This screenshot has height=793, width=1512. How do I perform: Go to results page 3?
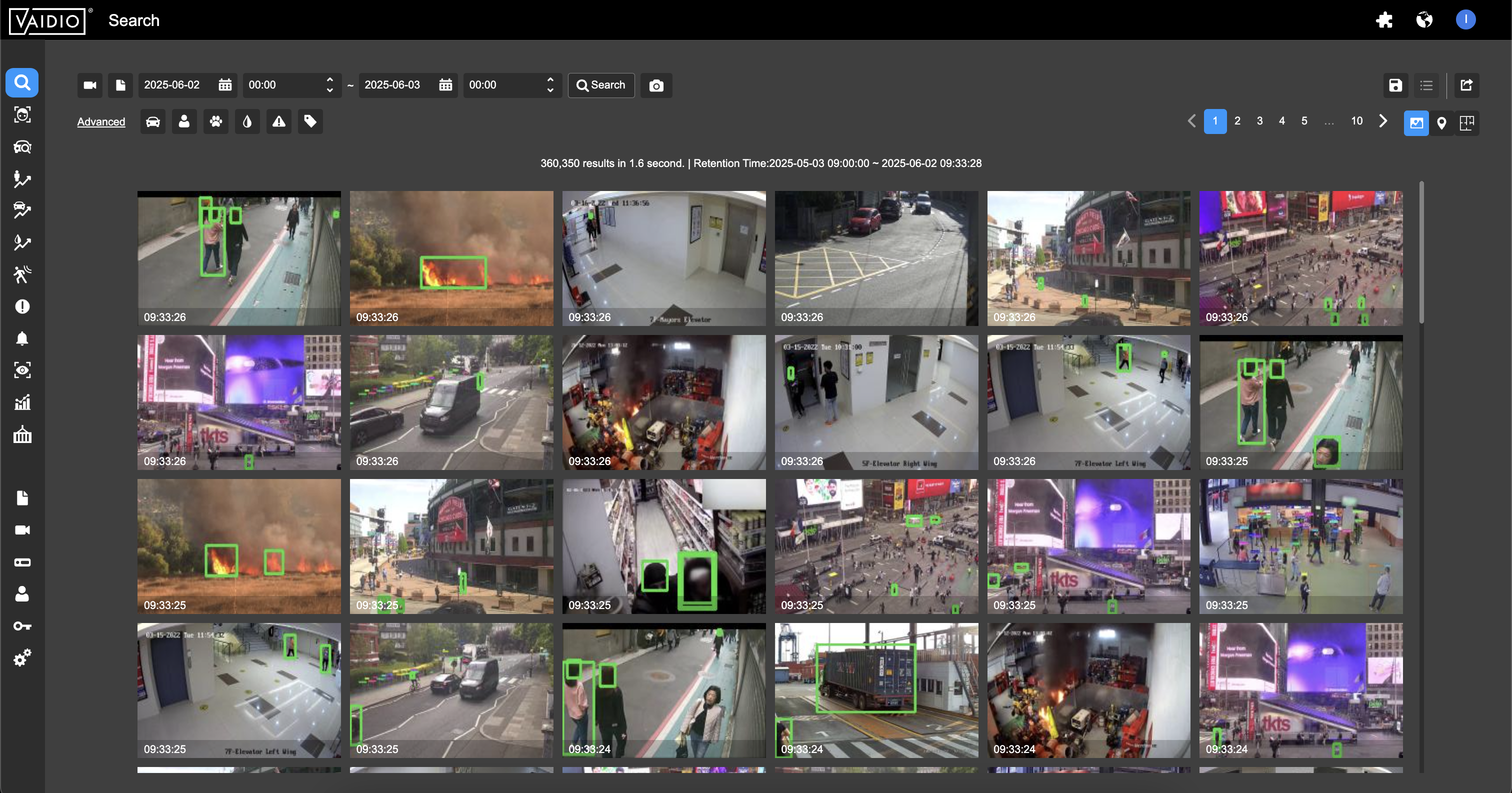click(x=1259, y=121)
